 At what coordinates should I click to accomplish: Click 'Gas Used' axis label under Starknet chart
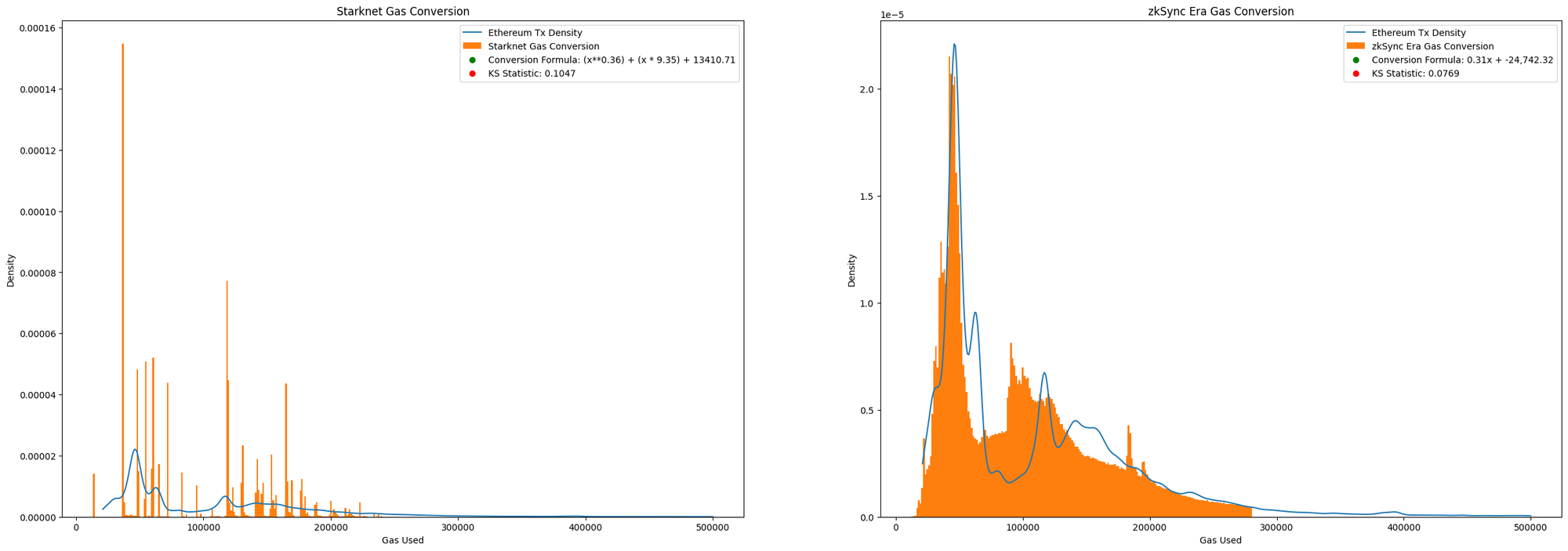(403, 540)
